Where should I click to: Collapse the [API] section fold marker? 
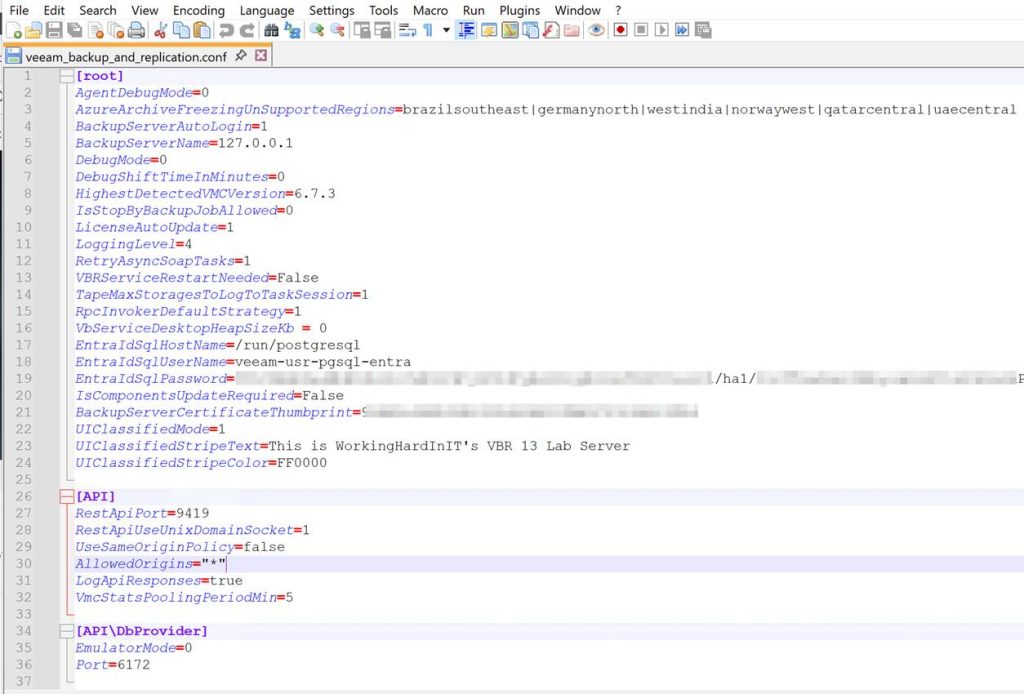(67, 496)
